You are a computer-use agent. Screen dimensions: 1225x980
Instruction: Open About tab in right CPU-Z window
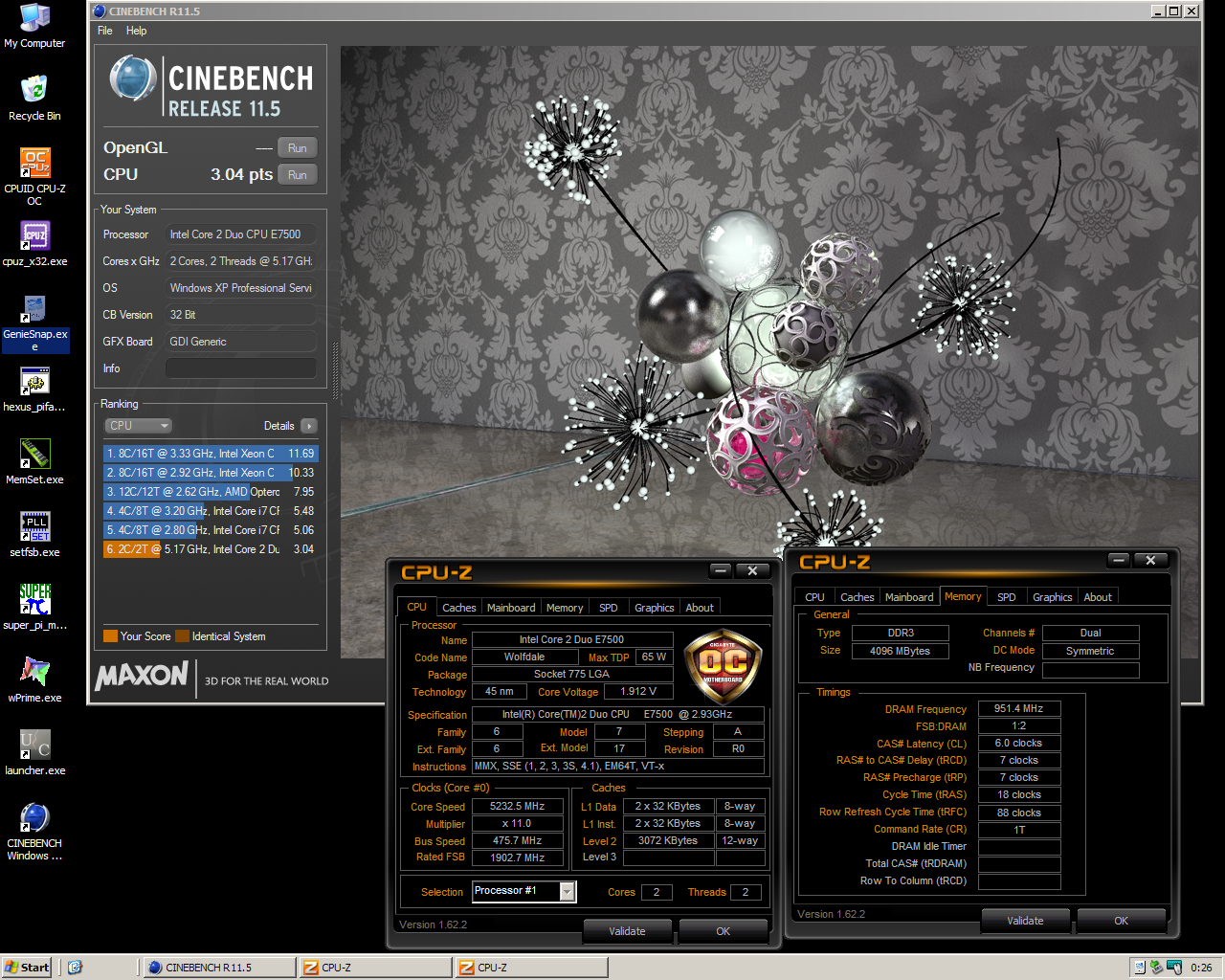(x=1098, y=597)
